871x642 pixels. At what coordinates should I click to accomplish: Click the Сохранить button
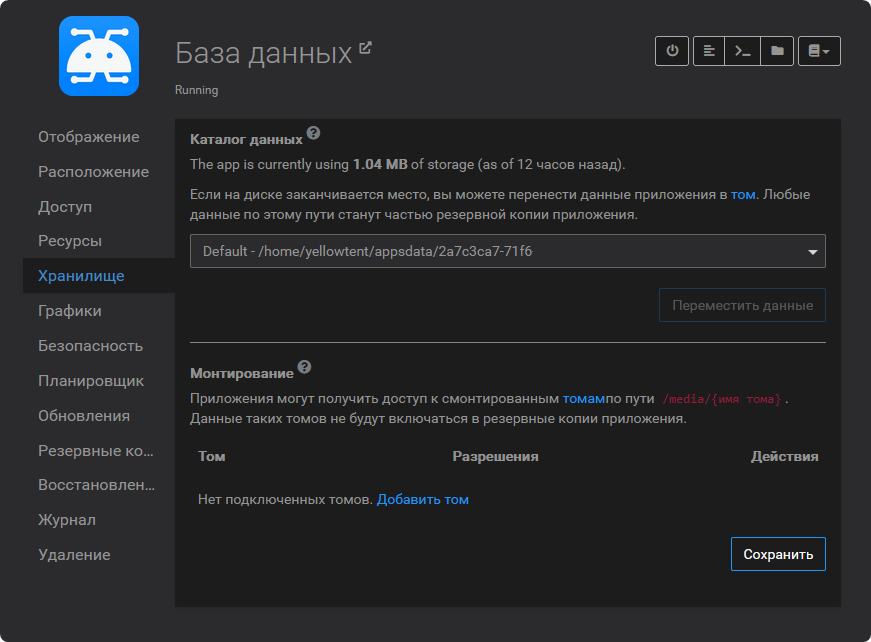(x=778, y=554)
